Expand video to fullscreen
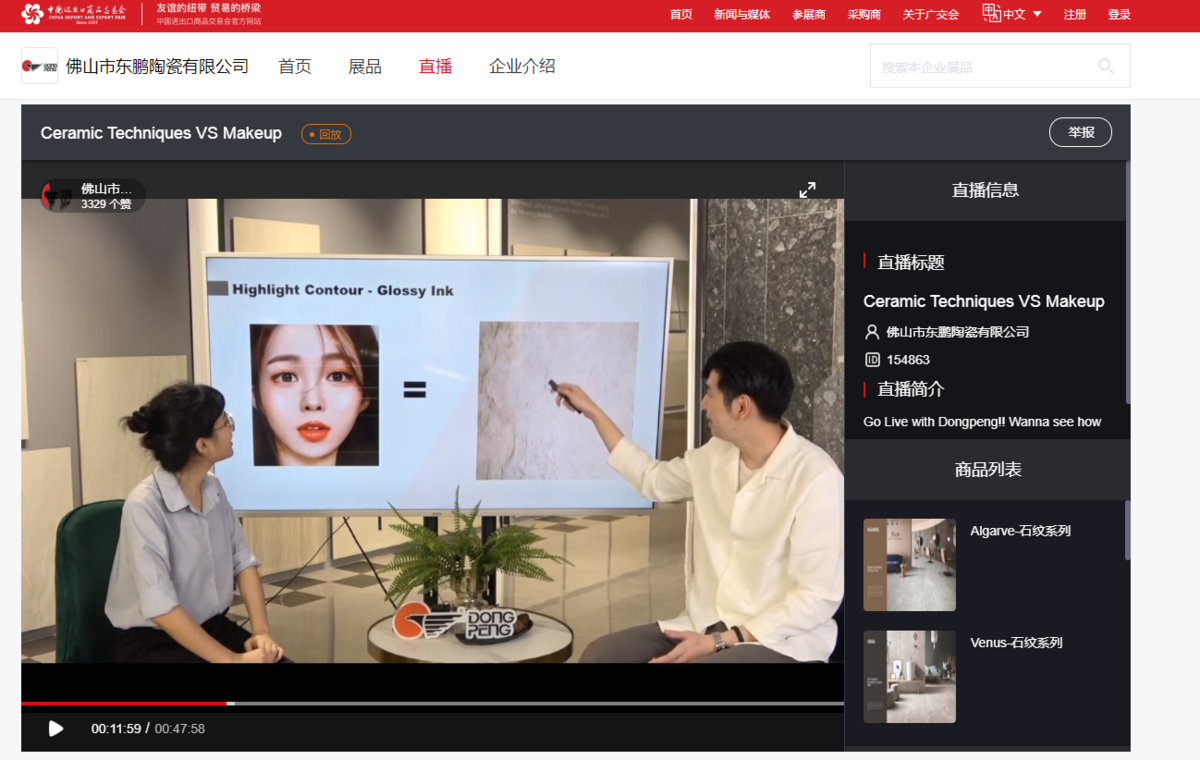Image resolution: width=1200 pixels, height=760 pixels. tap(807, 190)
